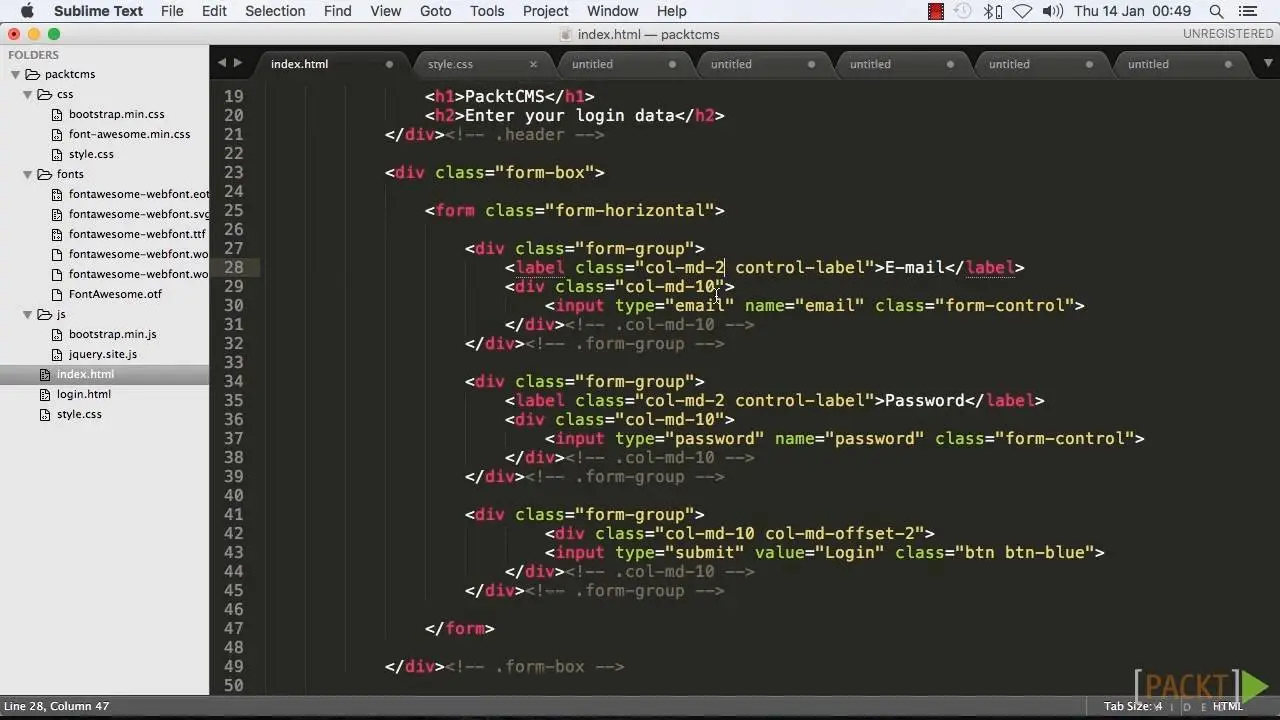Click "col-md-10 col-md-offset-2" class value
This screenshot has width=1280, height=720.
click(790, 533)
